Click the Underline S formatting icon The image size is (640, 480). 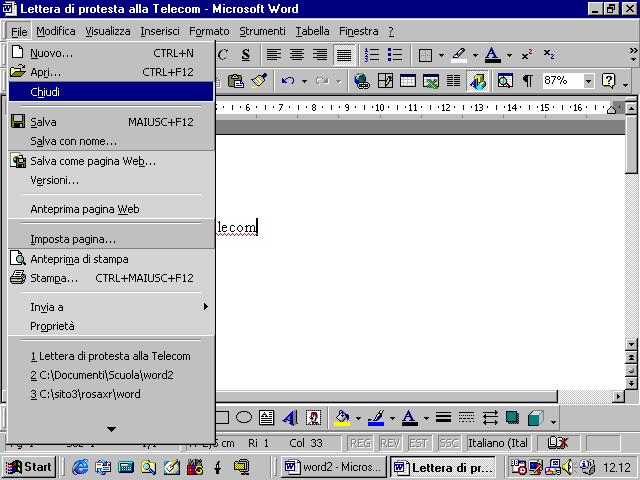point(245,55)
